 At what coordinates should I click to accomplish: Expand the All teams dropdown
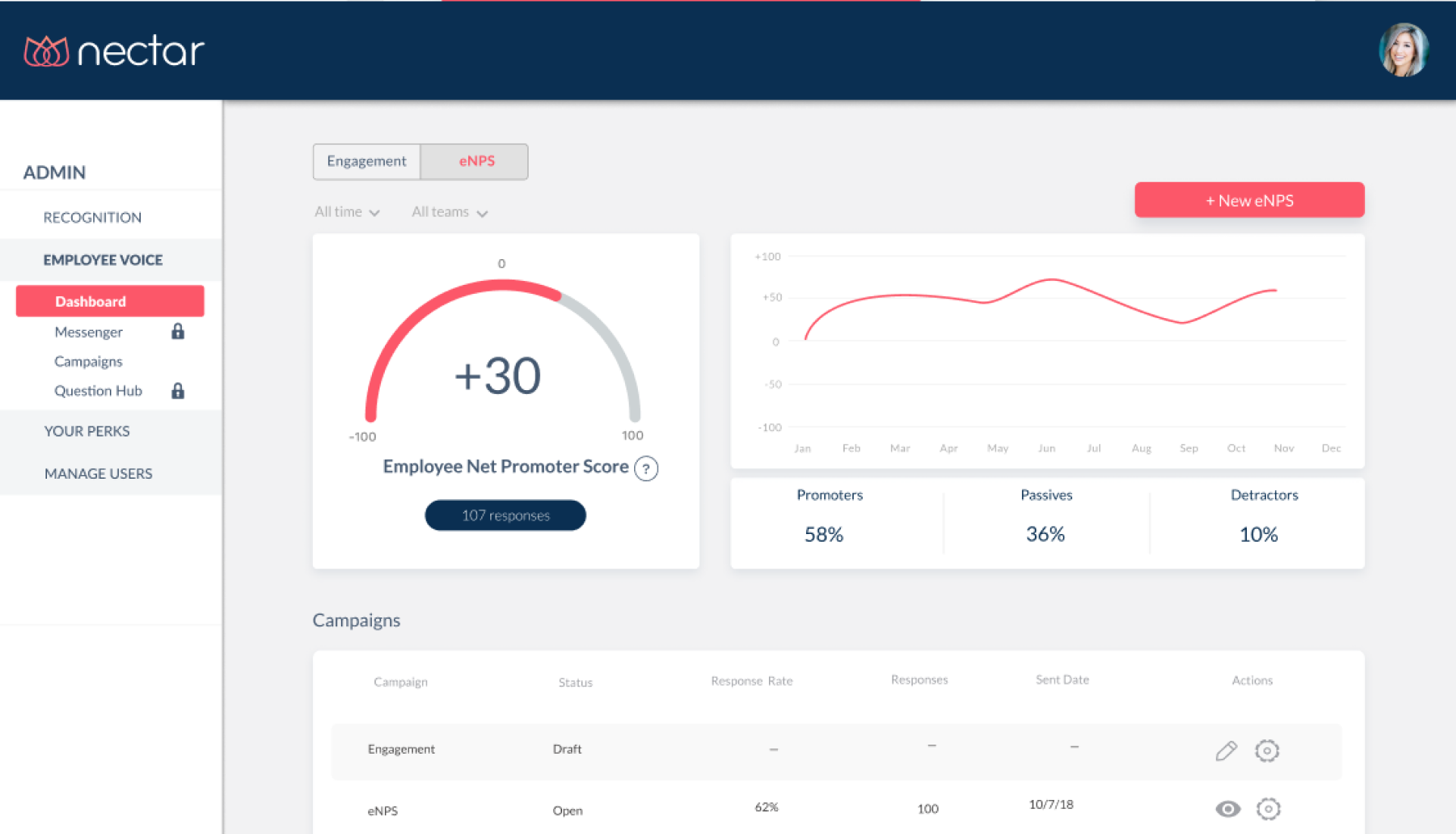(x=449, y=212)
